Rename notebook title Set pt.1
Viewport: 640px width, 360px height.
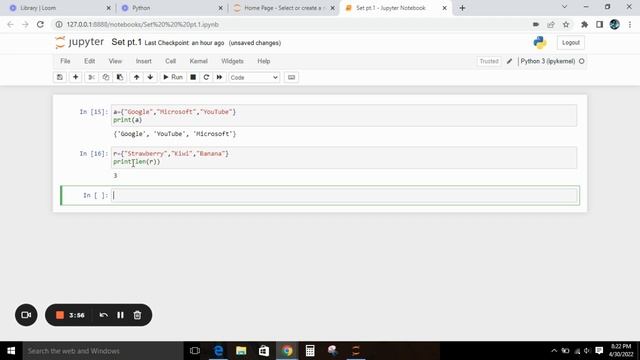point(126,42)
